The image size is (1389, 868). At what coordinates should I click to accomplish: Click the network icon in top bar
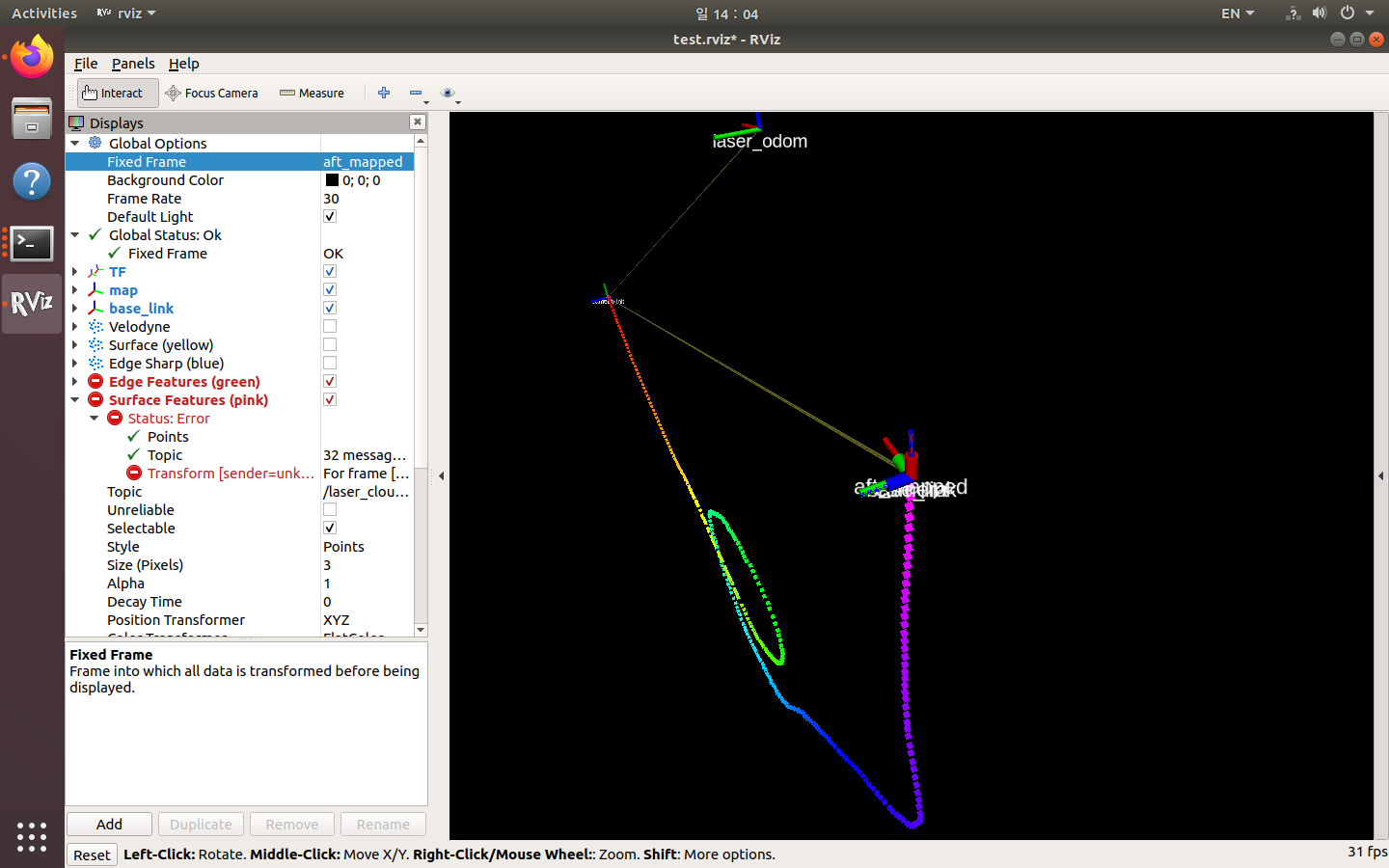tap(1293, 14)
